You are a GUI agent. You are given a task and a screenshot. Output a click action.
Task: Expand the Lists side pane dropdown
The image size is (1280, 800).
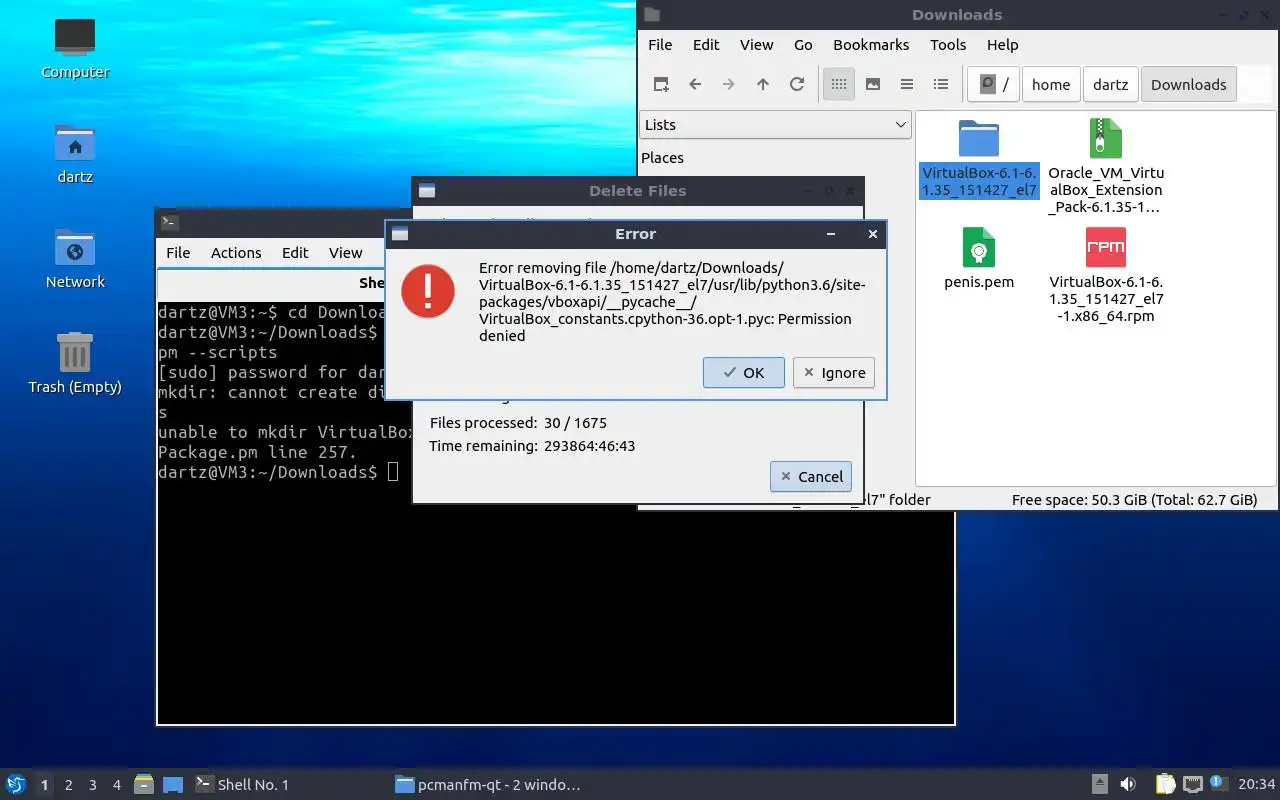pos(775,124)
